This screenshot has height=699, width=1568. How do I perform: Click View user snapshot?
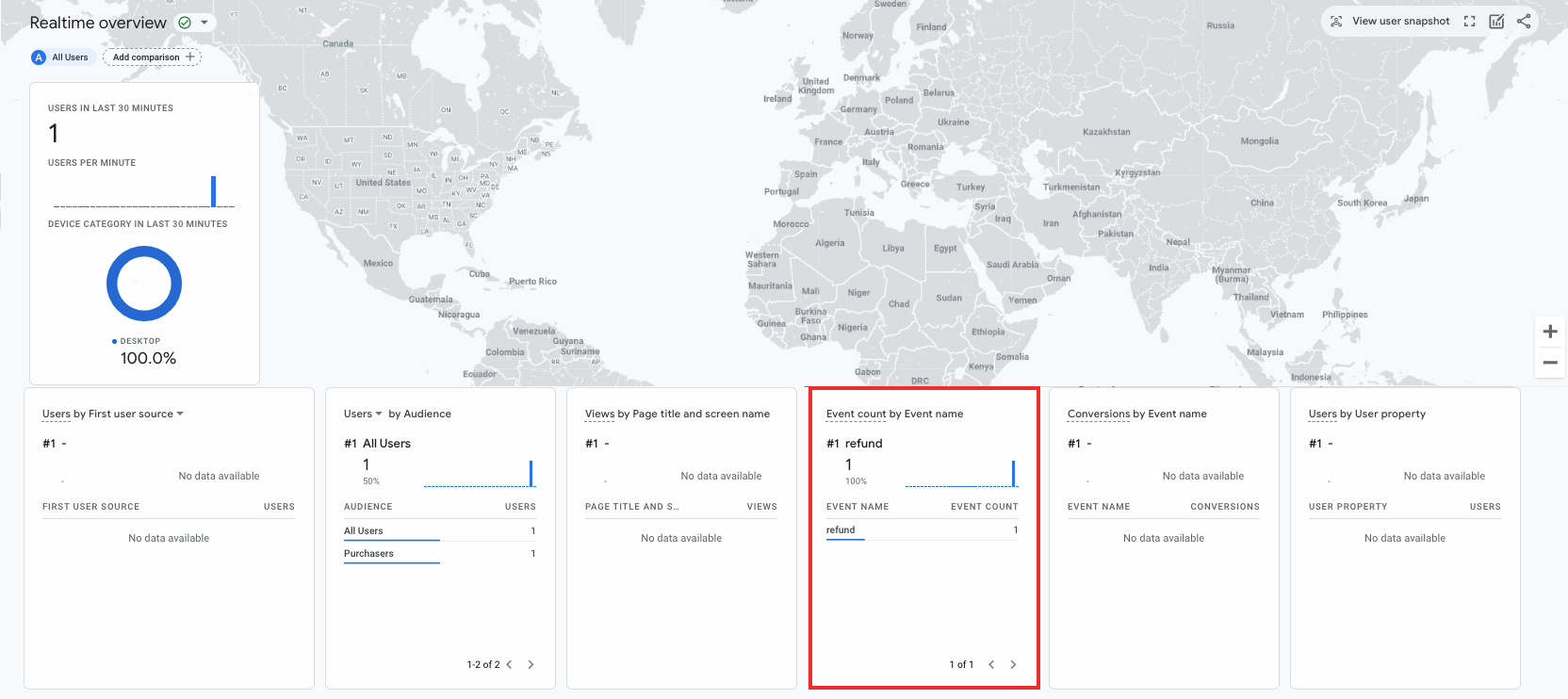pos(1390,21)
